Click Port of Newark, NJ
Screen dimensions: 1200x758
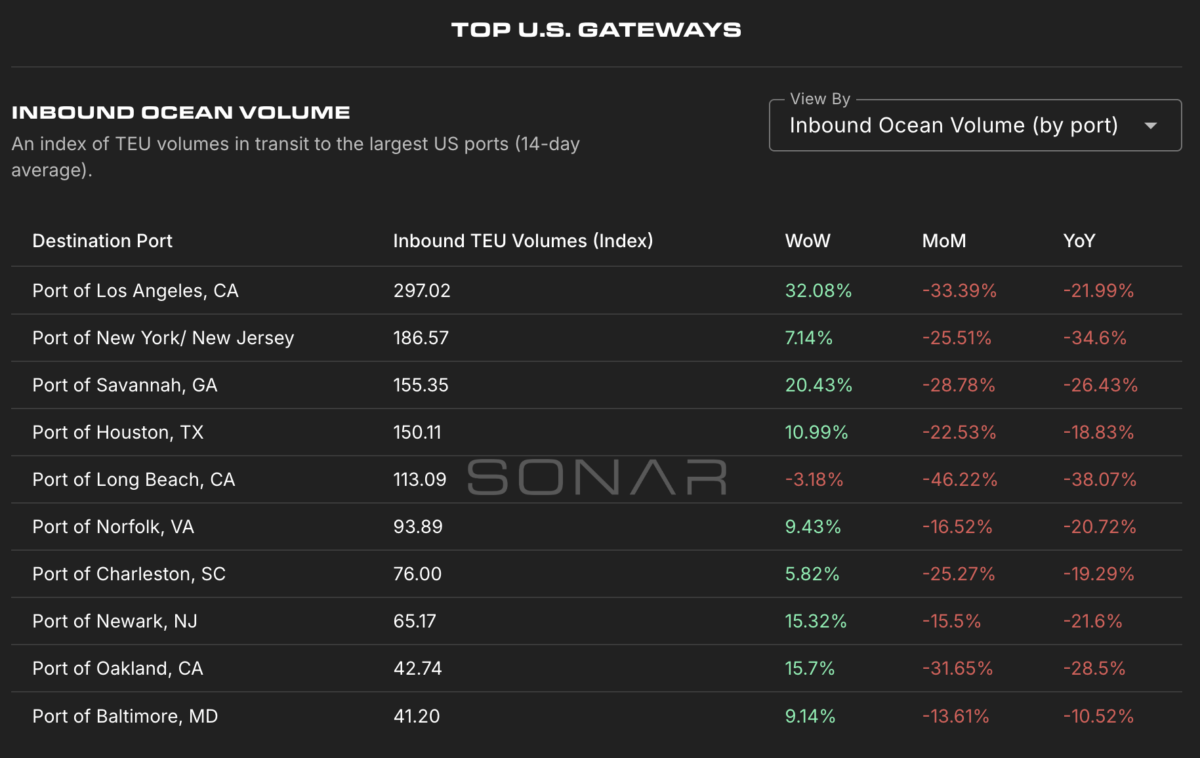click(x=114, y=621)
